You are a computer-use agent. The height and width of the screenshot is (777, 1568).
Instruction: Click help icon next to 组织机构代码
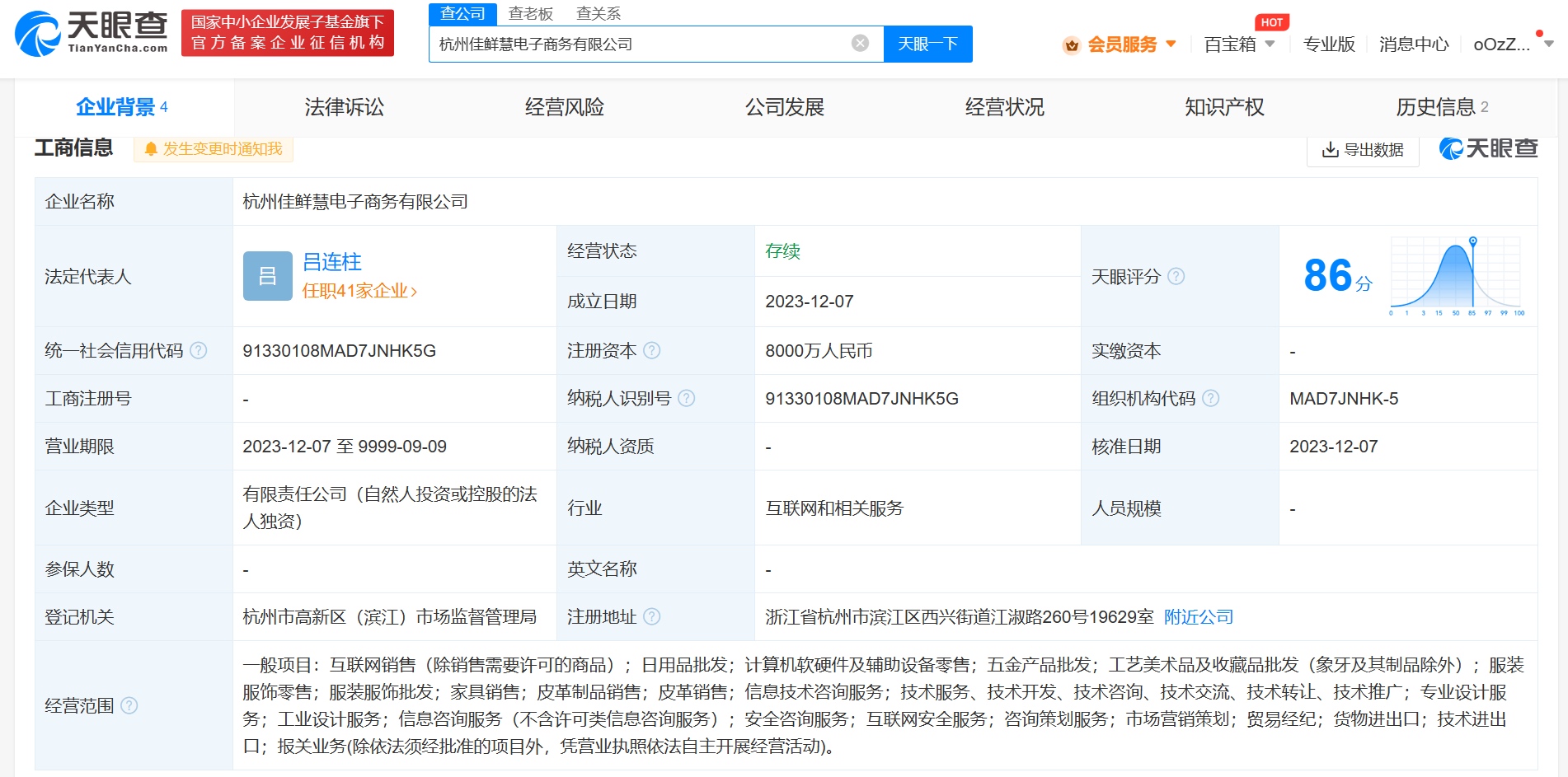pos(1210,399)
